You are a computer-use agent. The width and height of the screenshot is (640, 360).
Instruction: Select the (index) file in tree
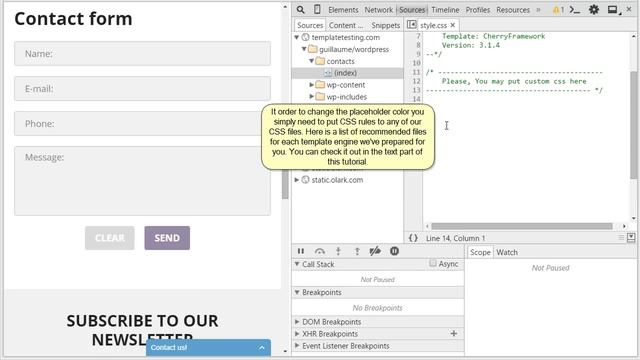(345, 73)
